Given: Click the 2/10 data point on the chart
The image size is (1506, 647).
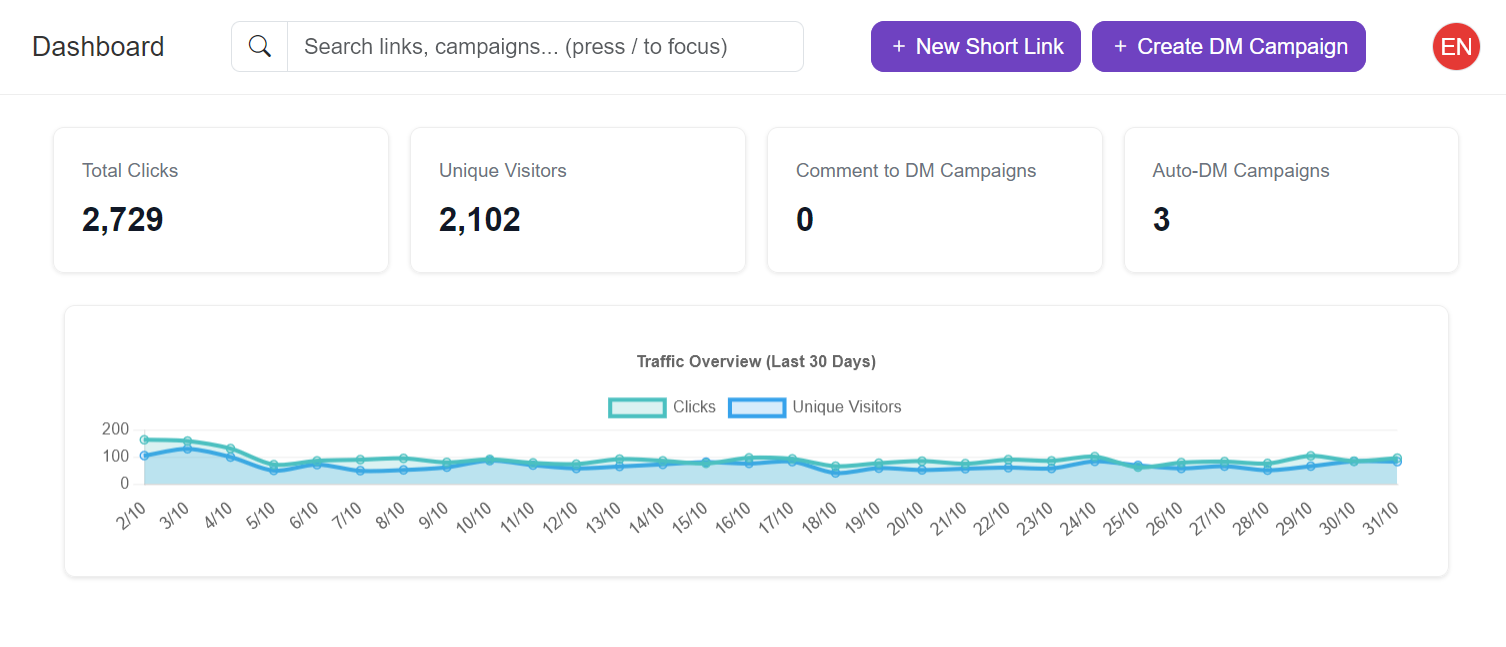Looking at the screenshot, I should pyautogui.click(x=144, y=440).
